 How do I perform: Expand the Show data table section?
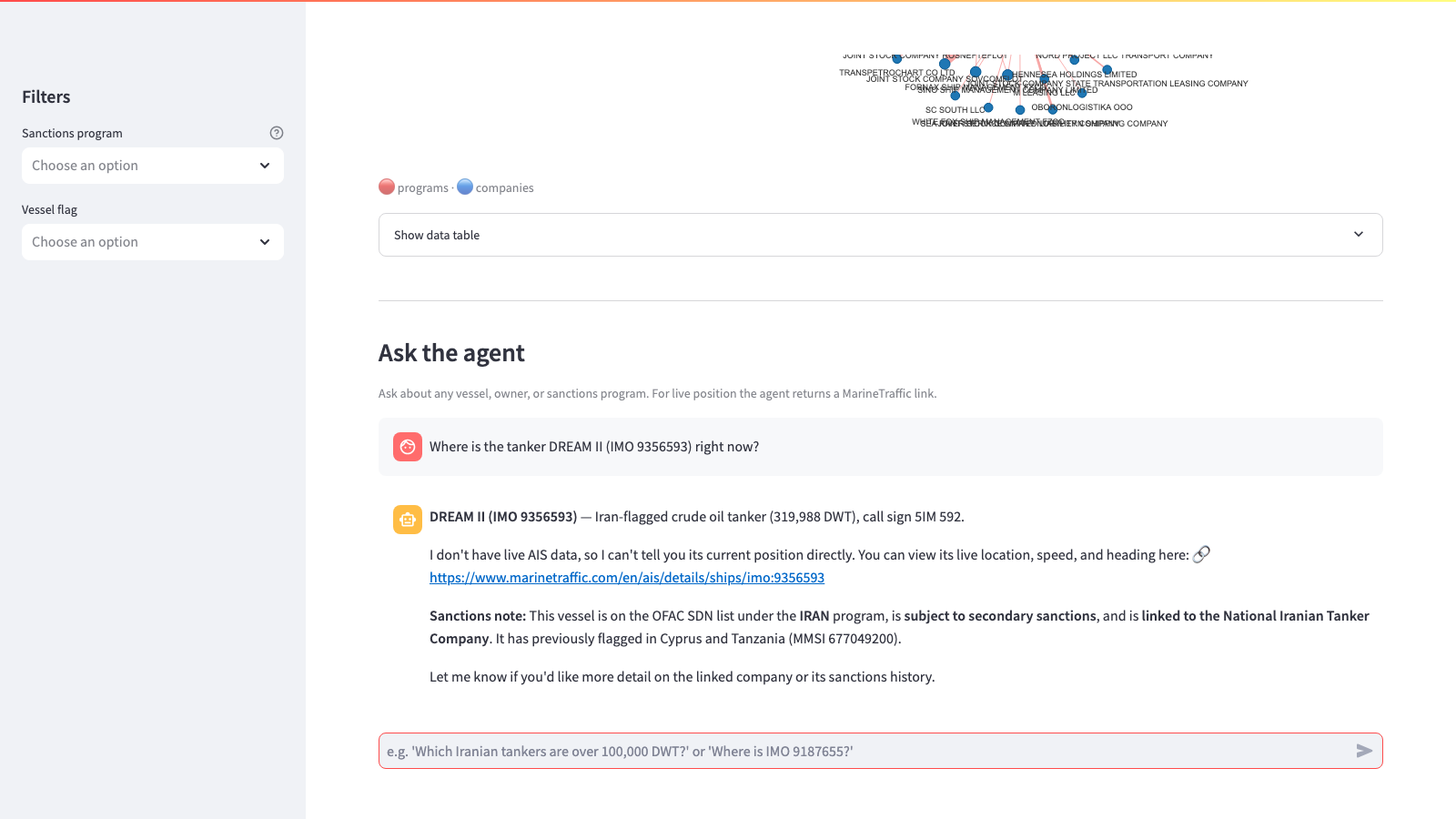pos(880,235)
